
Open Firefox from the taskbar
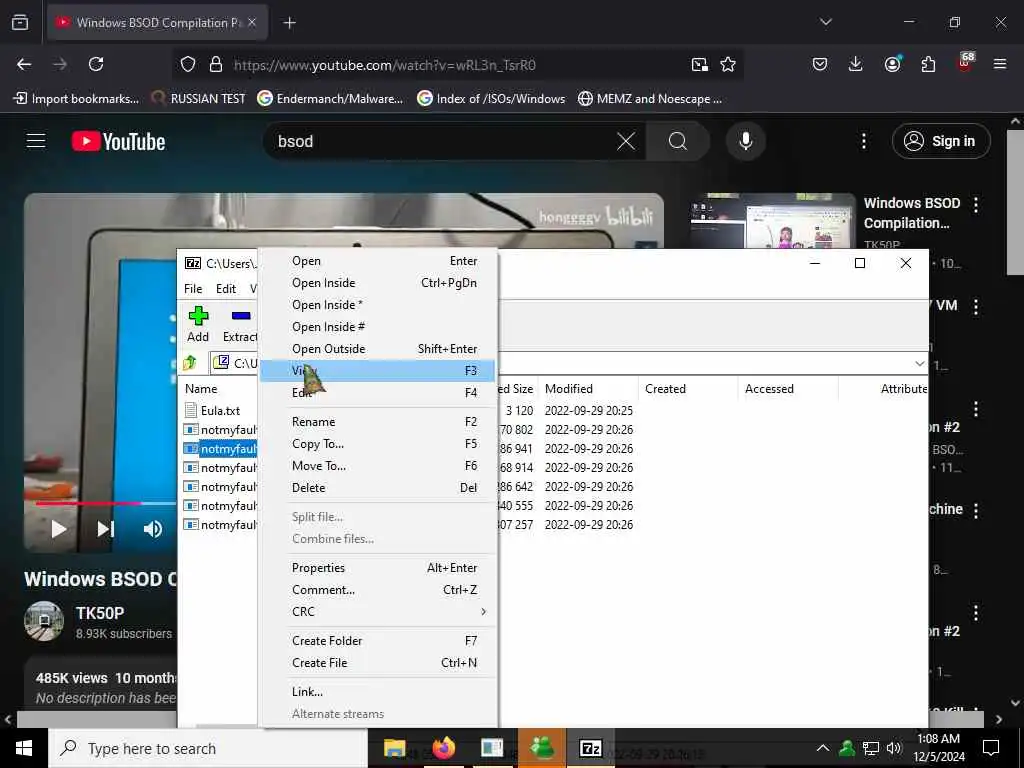[443, 748]
